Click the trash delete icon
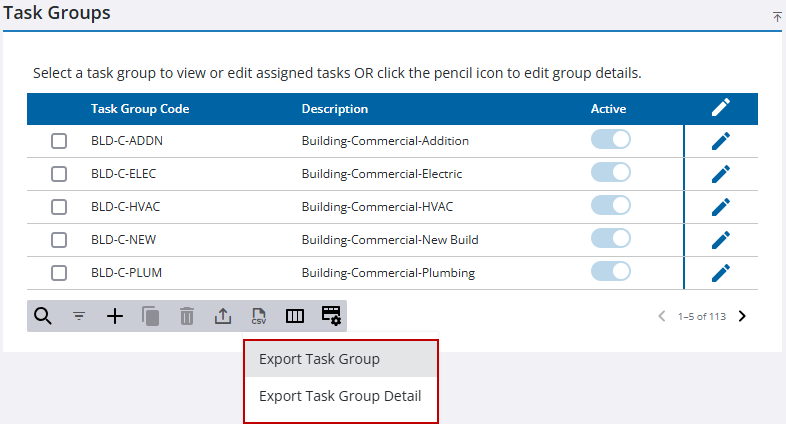Image resolution: width=786 pixels, height=424 pixels. pos(187,316)
